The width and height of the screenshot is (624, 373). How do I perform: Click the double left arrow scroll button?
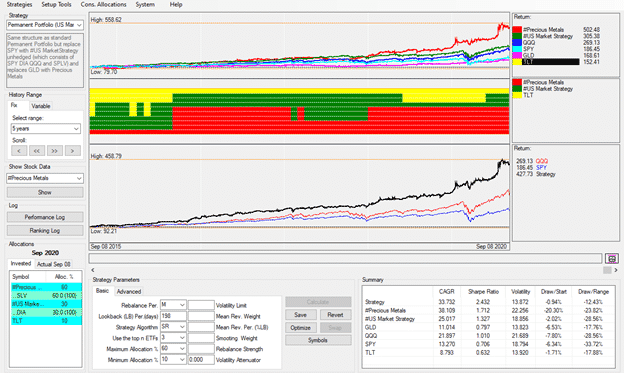point(37,150)
